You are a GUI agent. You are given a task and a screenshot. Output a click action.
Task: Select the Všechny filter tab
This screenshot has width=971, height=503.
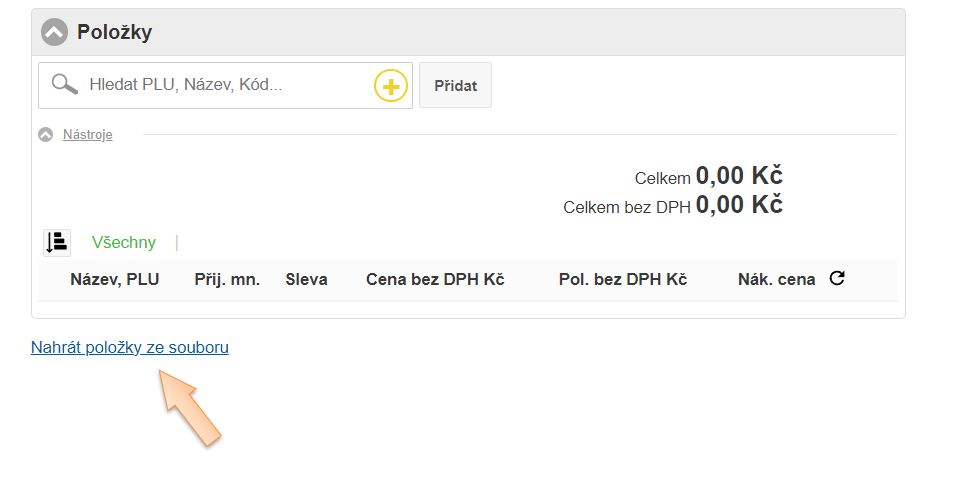coord(124,242)
